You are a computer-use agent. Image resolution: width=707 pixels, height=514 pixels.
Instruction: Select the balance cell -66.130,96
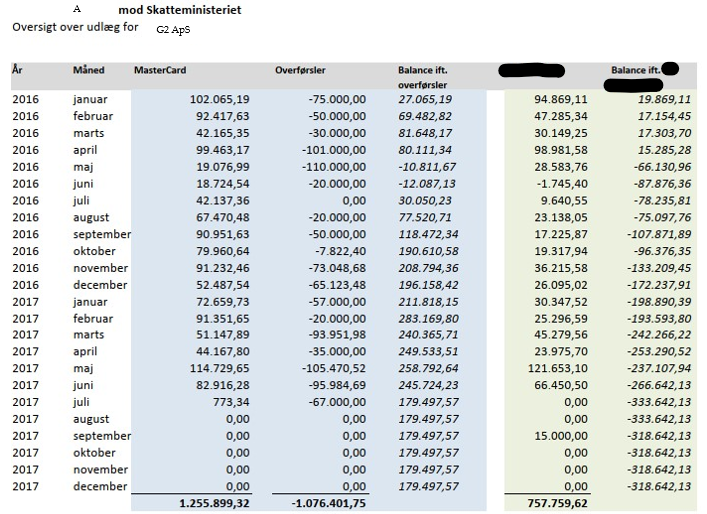coord(655,167)
